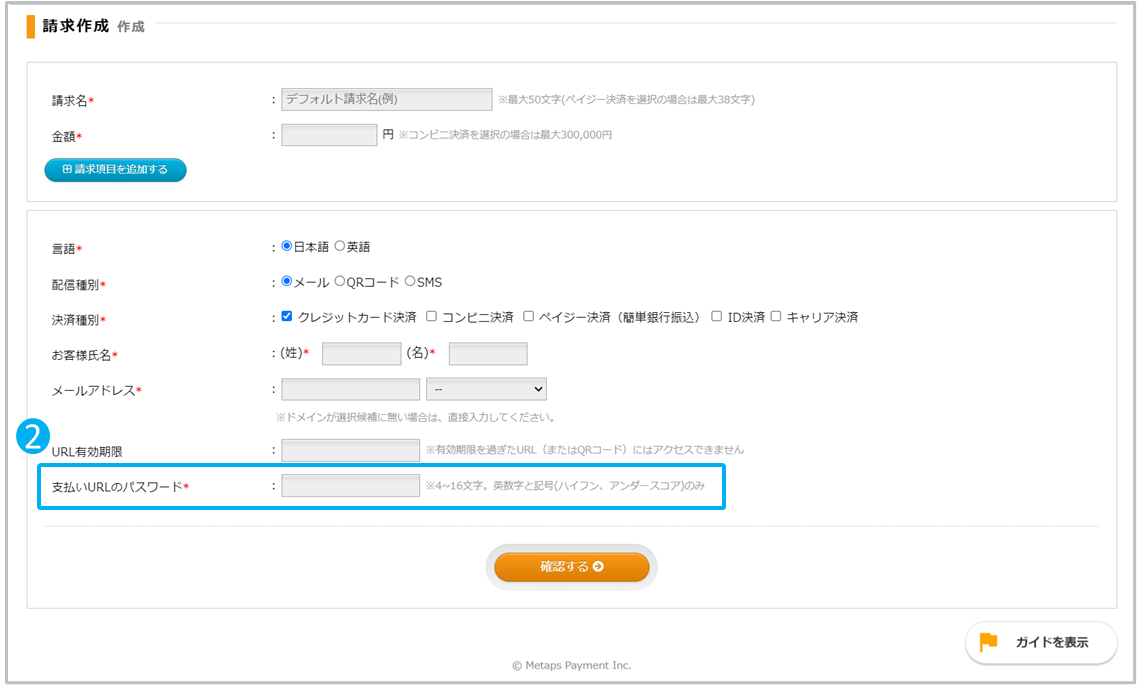
Task: Enable the コンビニ決済 checkbox
Action: [x=432, y=317]
